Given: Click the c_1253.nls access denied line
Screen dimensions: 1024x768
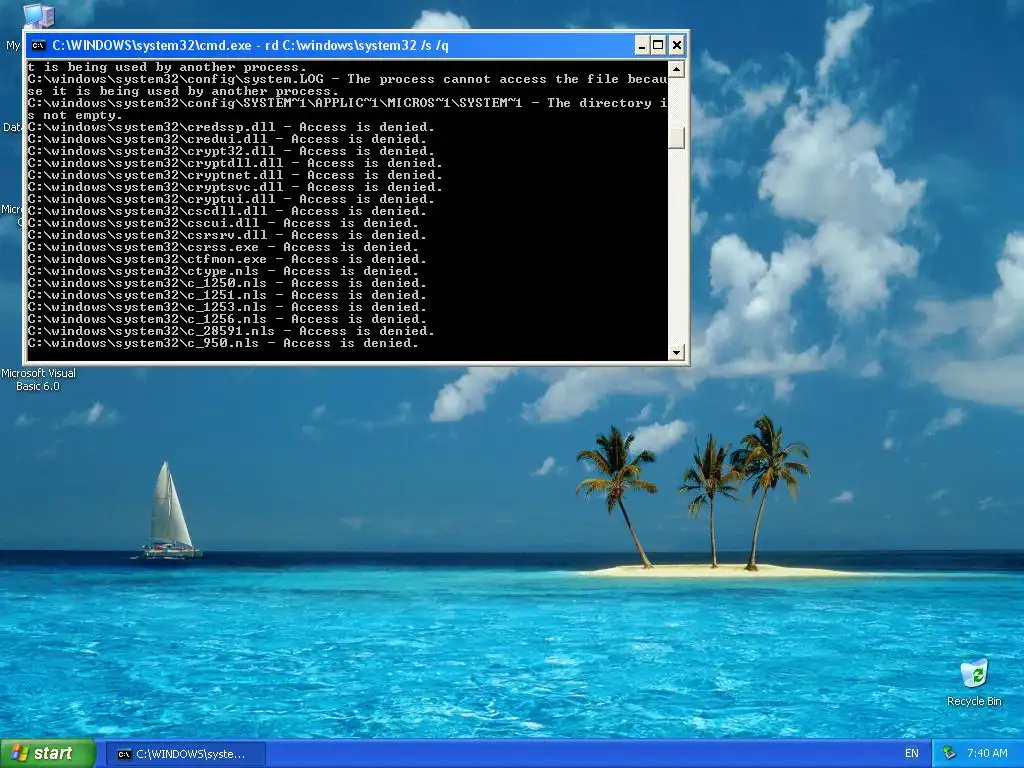Looking at the screenshot, I should point(227,307).
